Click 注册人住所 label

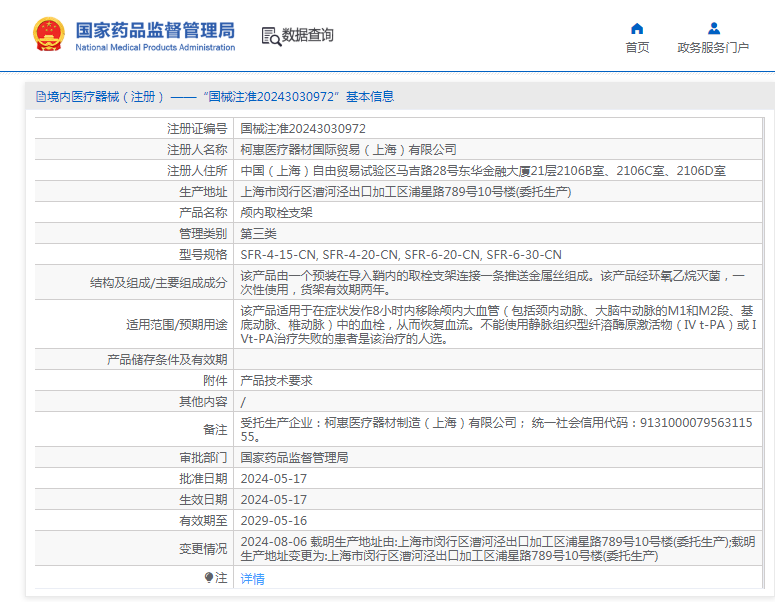click(197, 171)
